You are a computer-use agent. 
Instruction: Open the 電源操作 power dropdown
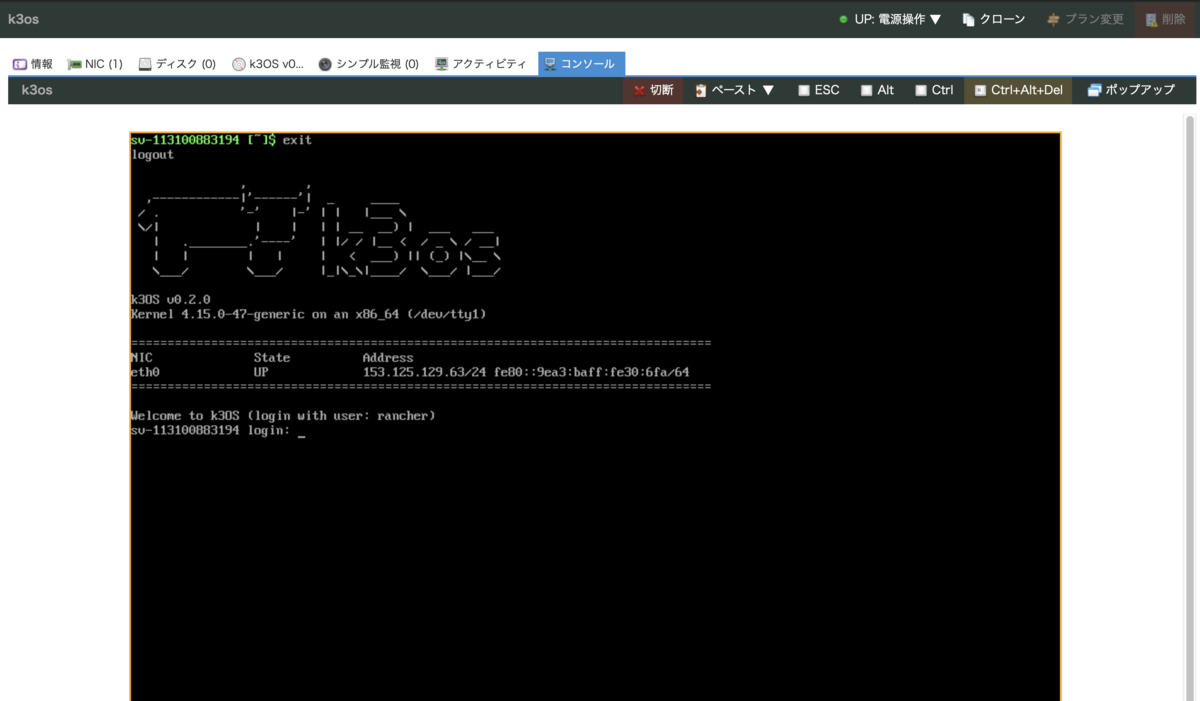pos(891,19)
